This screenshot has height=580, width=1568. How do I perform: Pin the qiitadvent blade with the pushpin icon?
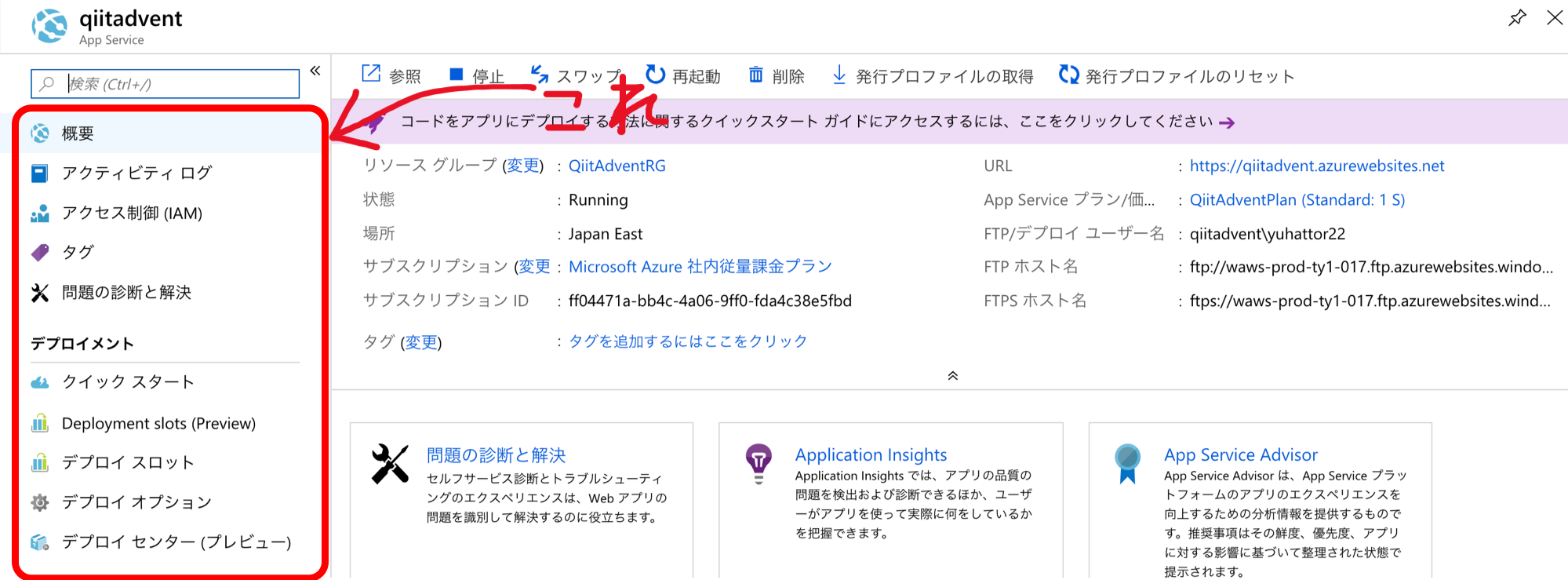tap(1517, 18)
